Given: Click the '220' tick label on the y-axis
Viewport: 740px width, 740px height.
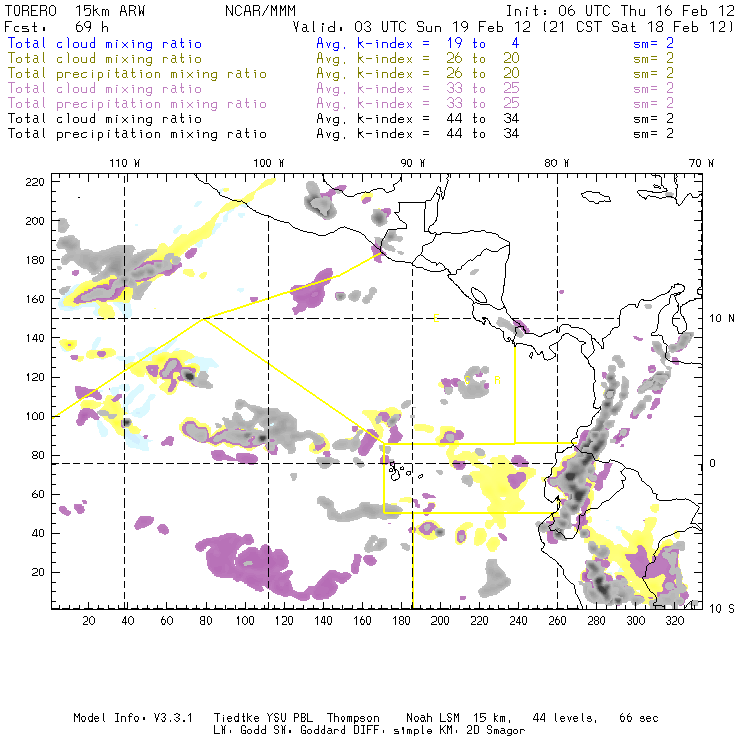Looking at the screenshot, I should click(35, 182).
